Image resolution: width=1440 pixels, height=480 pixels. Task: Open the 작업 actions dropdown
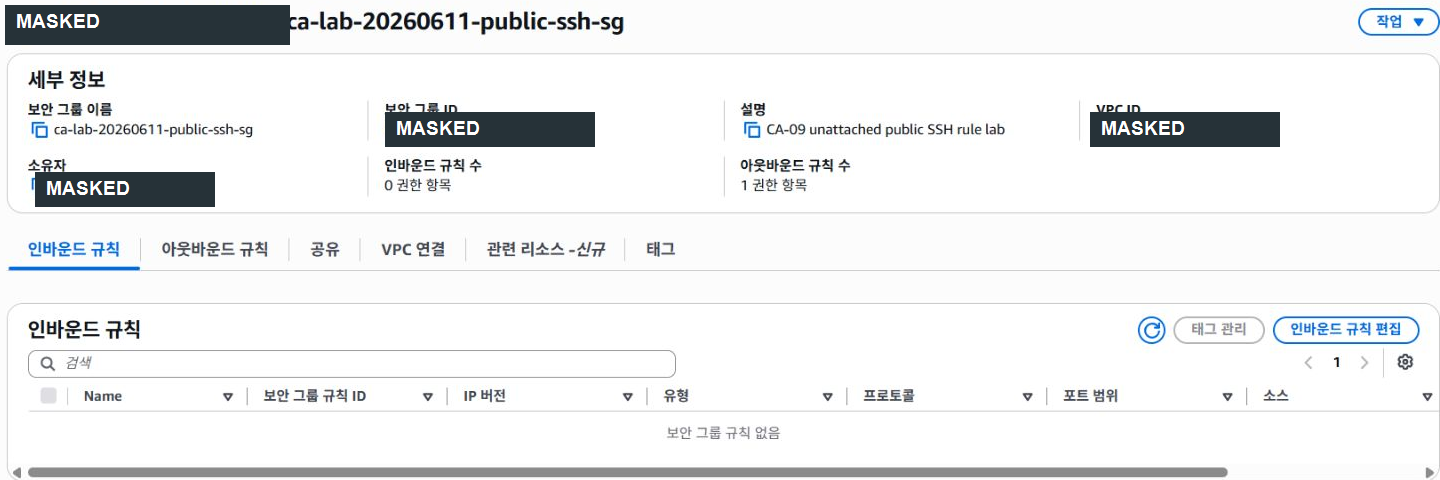[x=1398, y=22]
